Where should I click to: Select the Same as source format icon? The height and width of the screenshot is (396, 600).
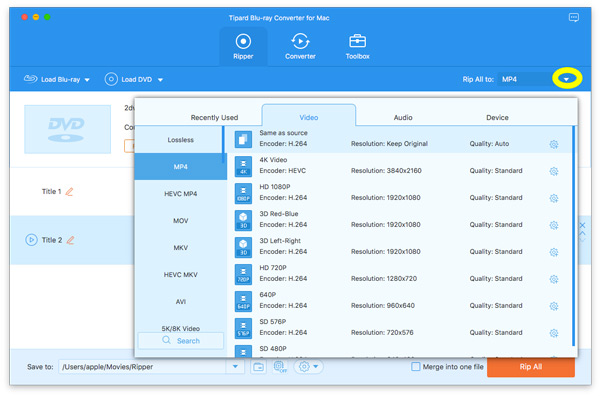243,139
